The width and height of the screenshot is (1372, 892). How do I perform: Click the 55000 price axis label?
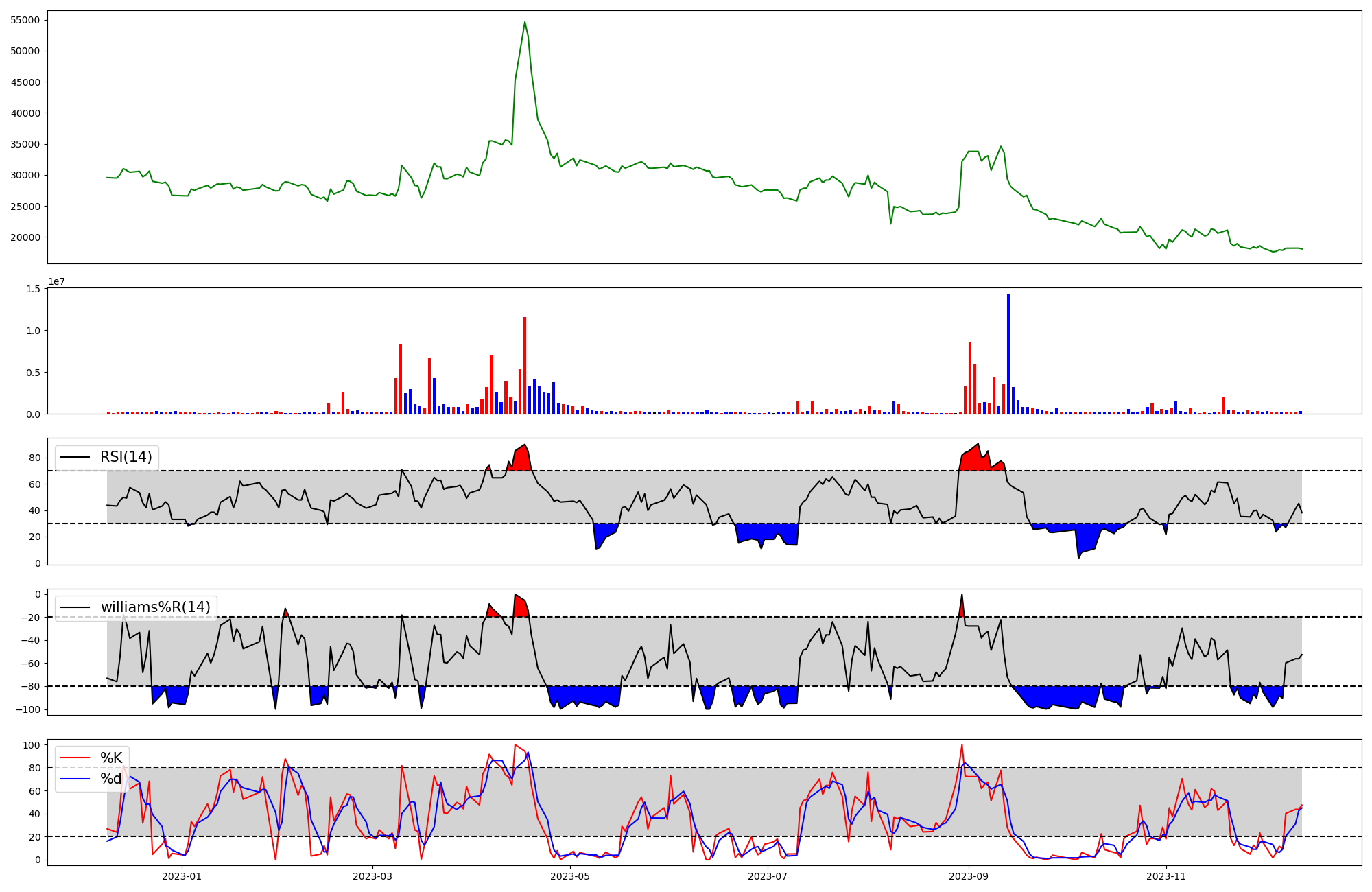click(25, 20)
